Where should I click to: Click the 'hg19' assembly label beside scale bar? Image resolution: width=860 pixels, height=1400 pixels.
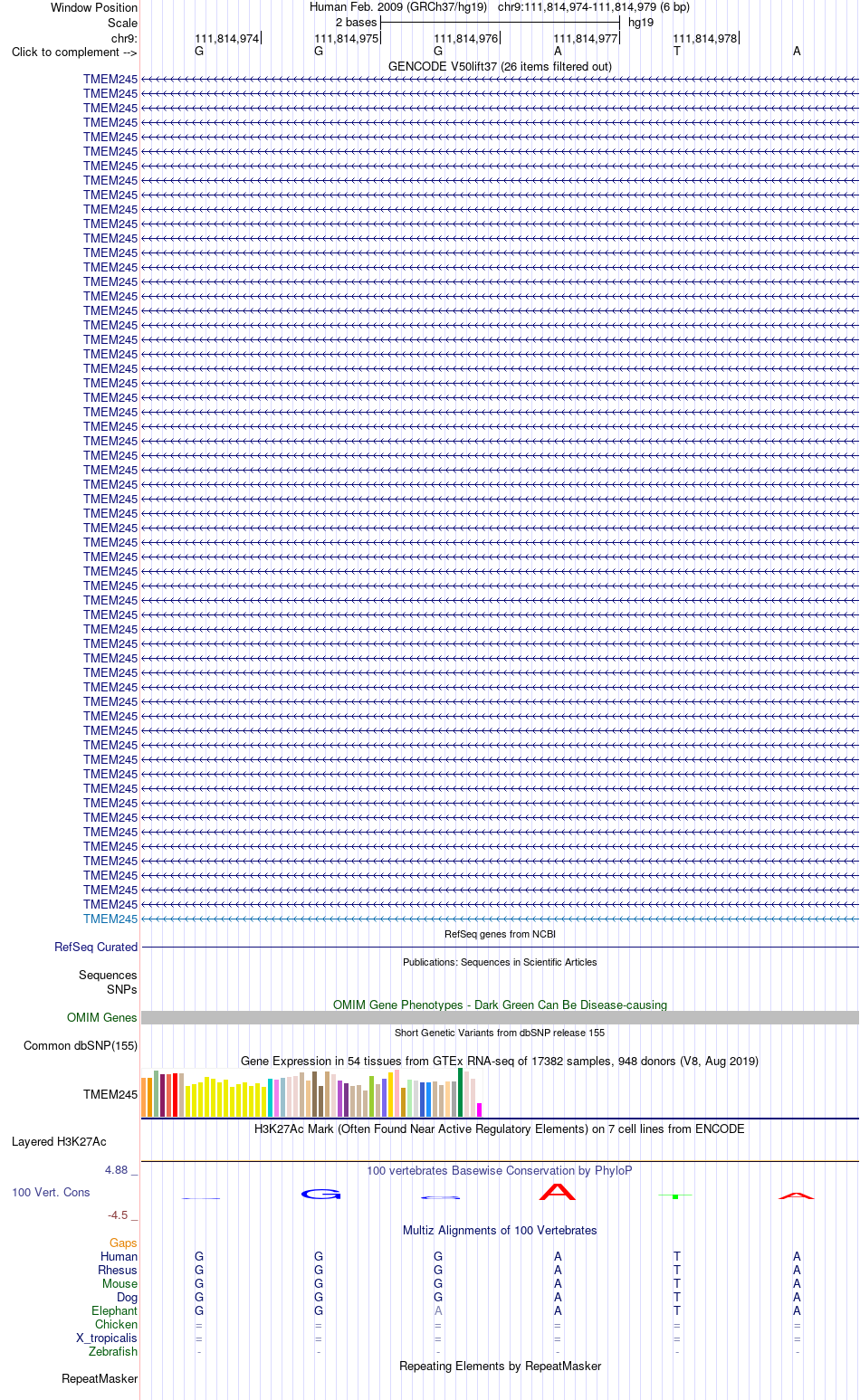(x=641, y=23)
